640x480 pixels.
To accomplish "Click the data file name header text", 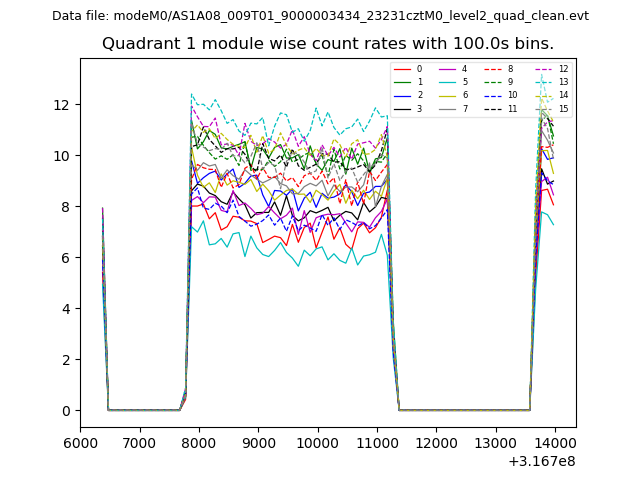I will click(320, 15).
